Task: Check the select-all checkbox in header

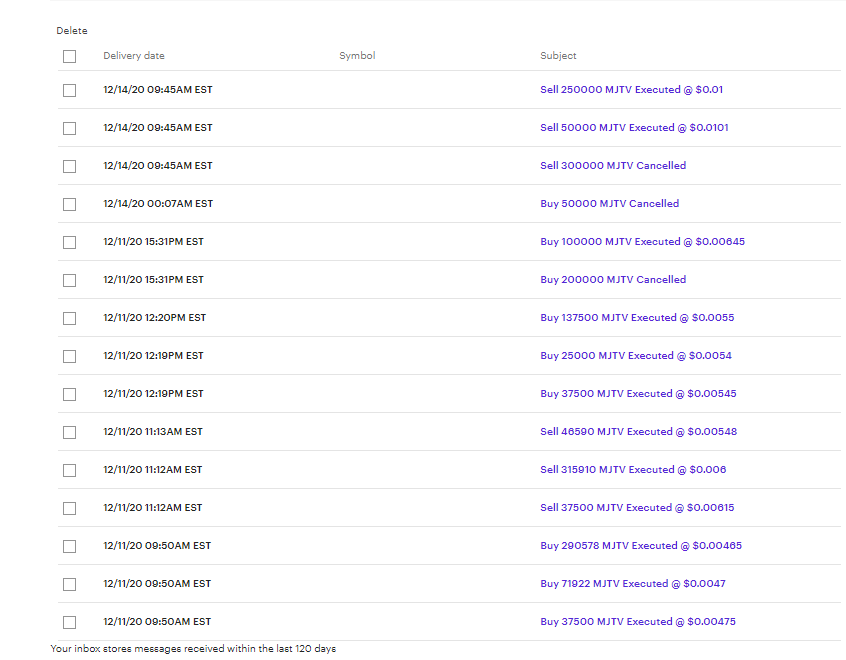Action: pos(69,56)
